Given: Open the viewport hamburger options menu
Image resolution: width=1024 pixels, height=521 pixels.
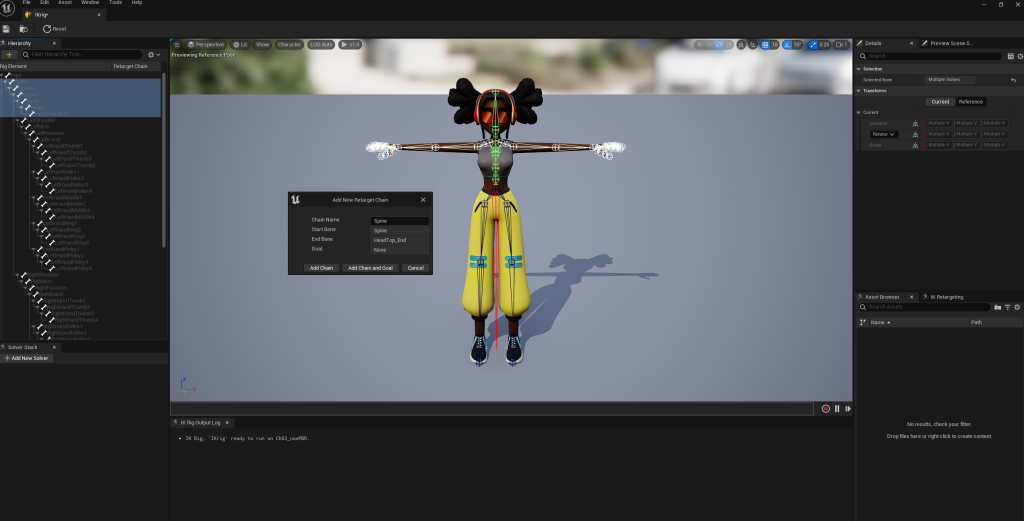Looking at the screenshot, I should pyautogui.click(x=177, y=45).
